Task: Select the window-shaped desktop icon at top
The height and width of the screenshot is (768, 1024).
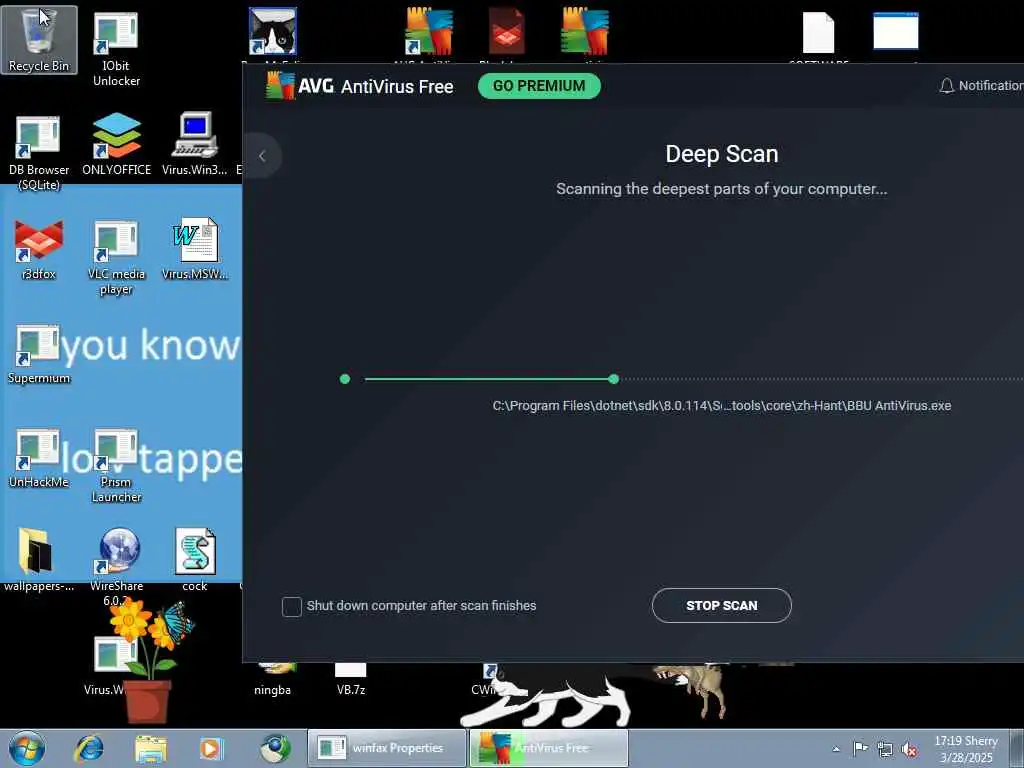Action: pos(896,31)
